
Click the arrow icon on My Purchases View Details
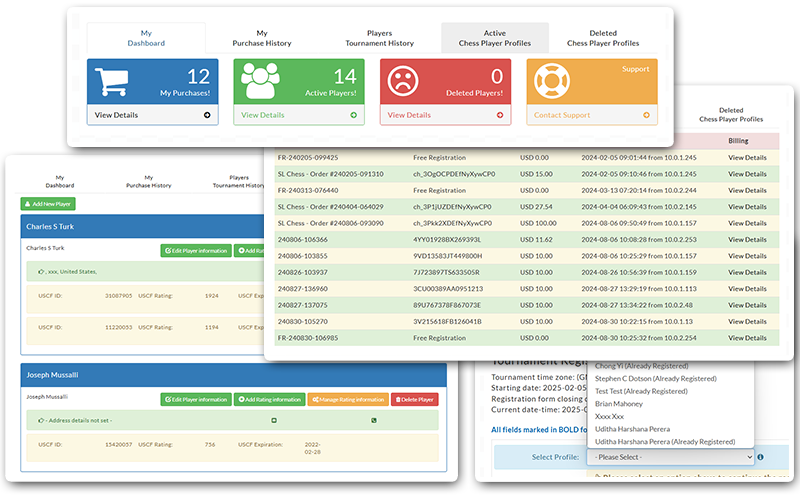[207, 115]
